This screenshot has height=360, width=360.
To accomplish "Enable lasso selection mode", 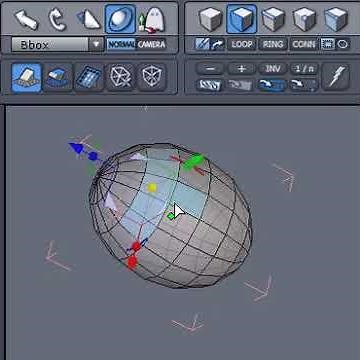I will pos(343,44).
